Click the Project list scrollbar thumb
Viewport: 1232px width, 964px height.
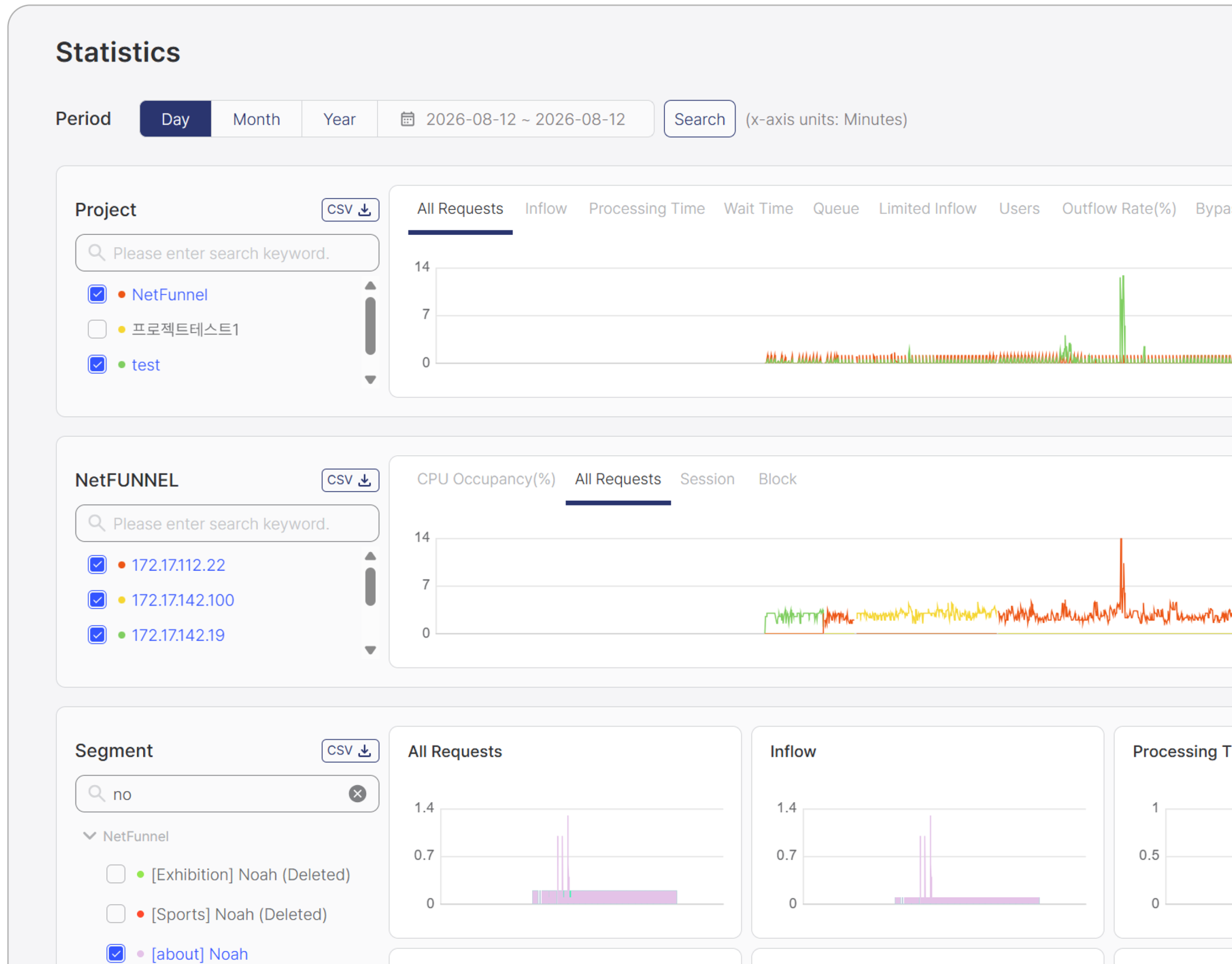pyautogui.click(x=370, y=326)
